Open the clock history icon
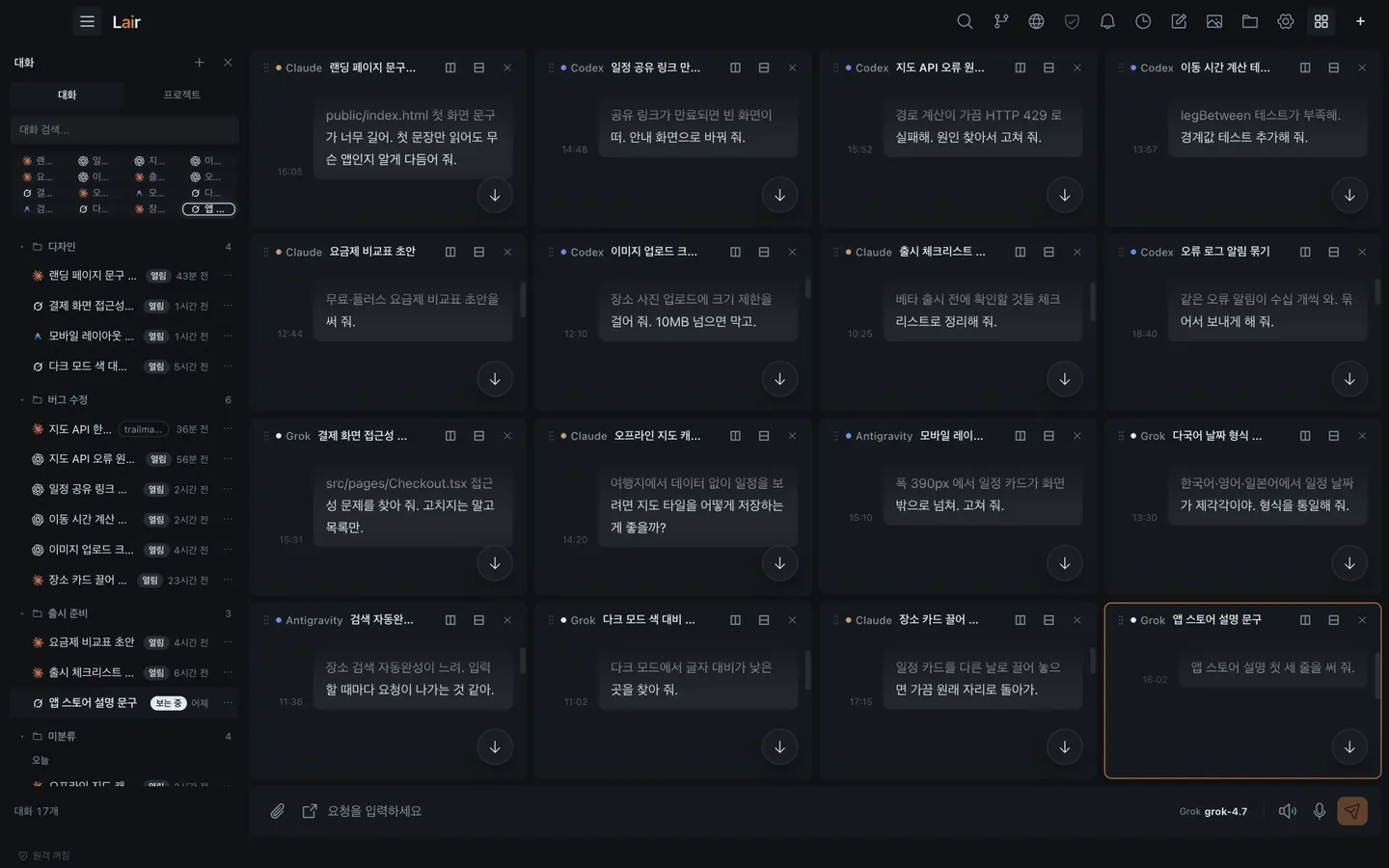The image size is (1389, 868). pyautogui.click(x=1143, y=21)
